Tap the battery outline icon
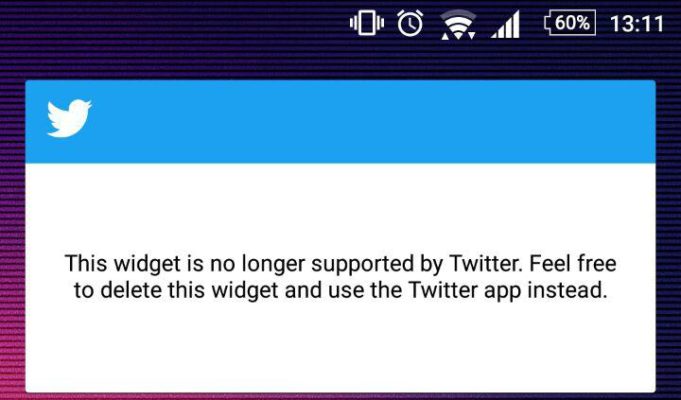Image resolution: width=681 pixels, height=400 pixels. coord(570,23)
